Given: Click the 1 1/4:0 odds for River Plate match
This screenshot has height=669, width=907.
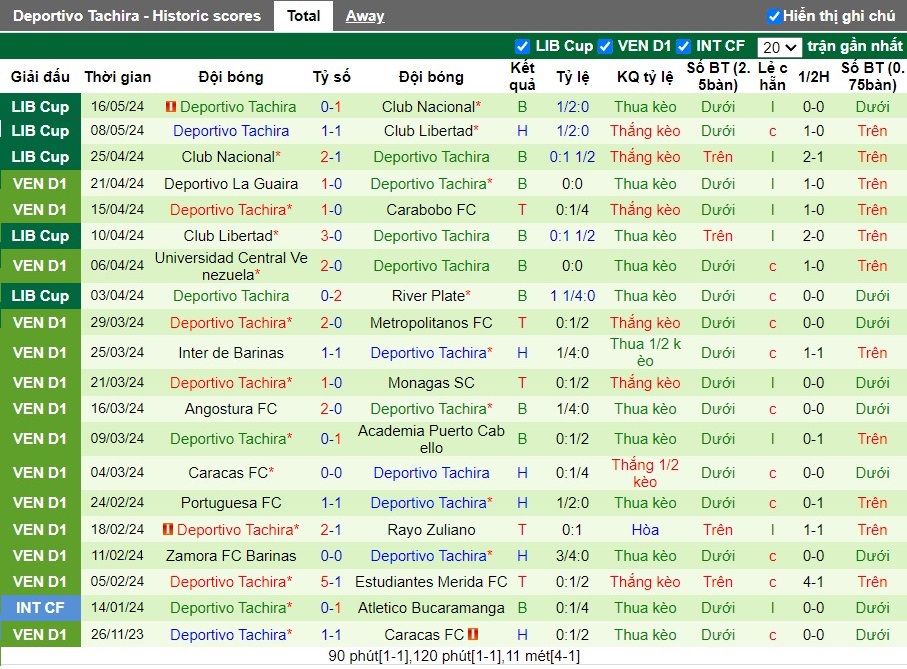Looking at the screenshot, I should pos(572,296).
